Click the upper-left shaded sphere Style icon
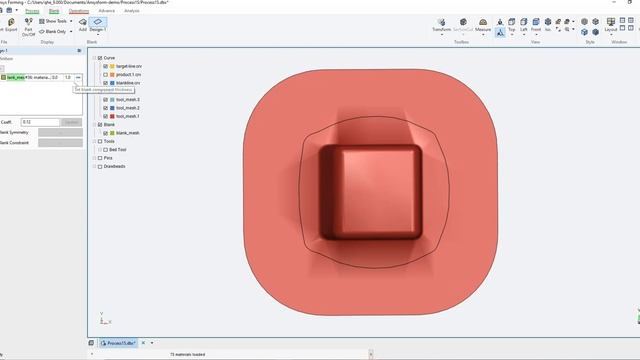Viewport: 640px width, 360px height. pos(584,22)
